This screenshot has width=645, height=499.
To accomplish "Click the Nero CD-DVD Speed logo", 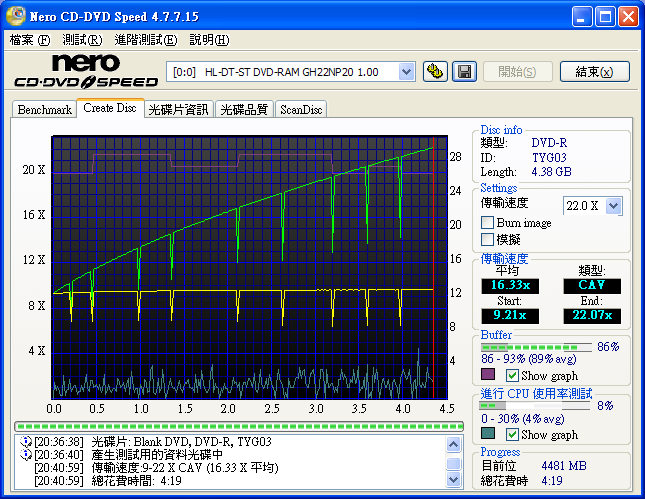I will pyautogui.click(x=85, y=71).
